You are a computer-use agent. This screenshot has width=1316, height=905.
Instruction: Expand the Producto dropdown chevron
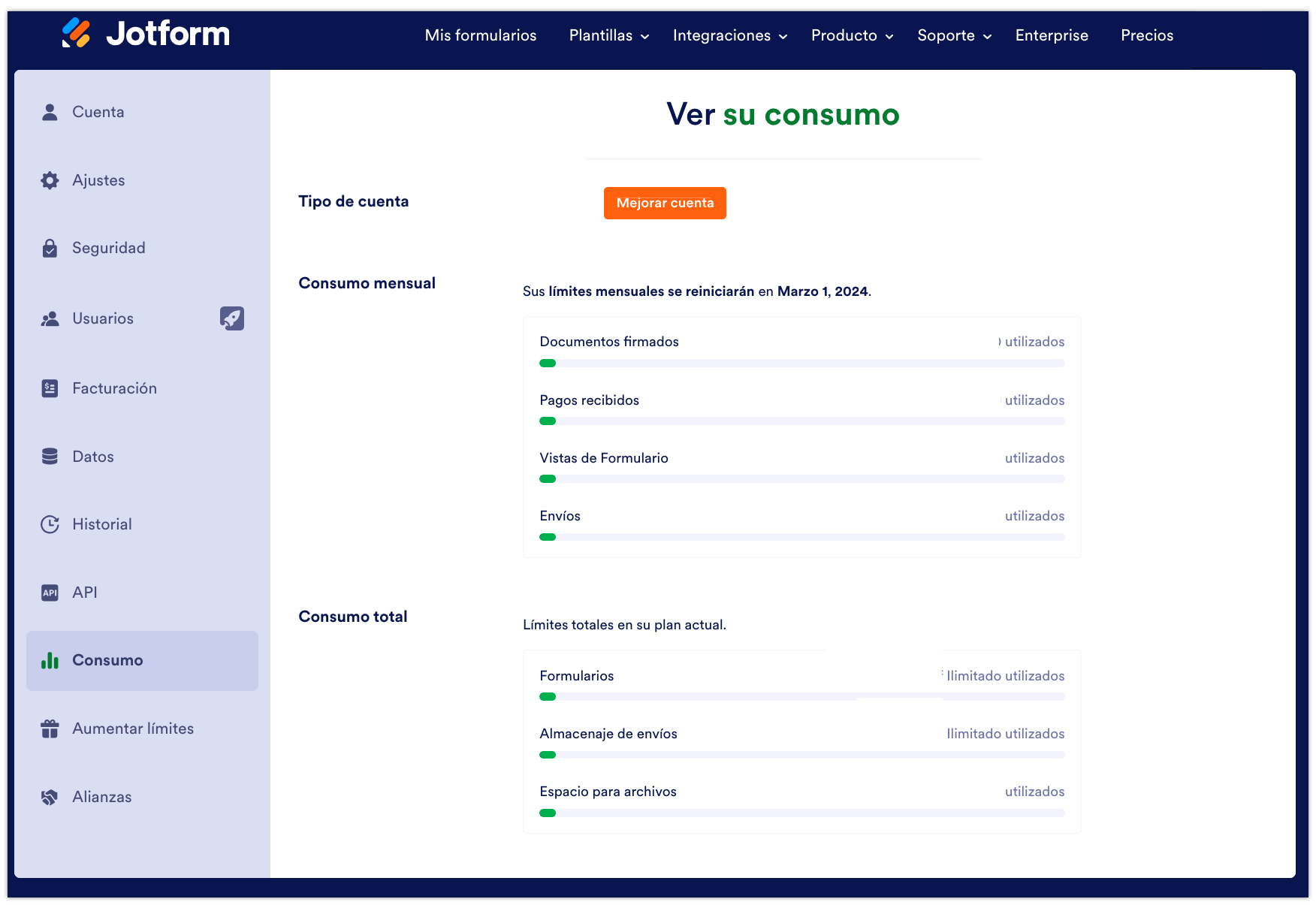889,36
